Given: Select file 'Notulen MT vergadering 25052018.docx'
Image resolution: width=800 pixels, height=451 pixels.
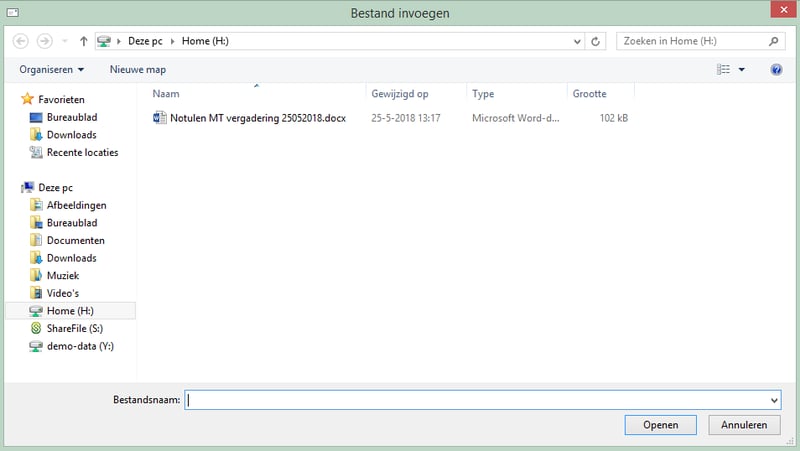Looking at the screenshot, I should [258, 118].
